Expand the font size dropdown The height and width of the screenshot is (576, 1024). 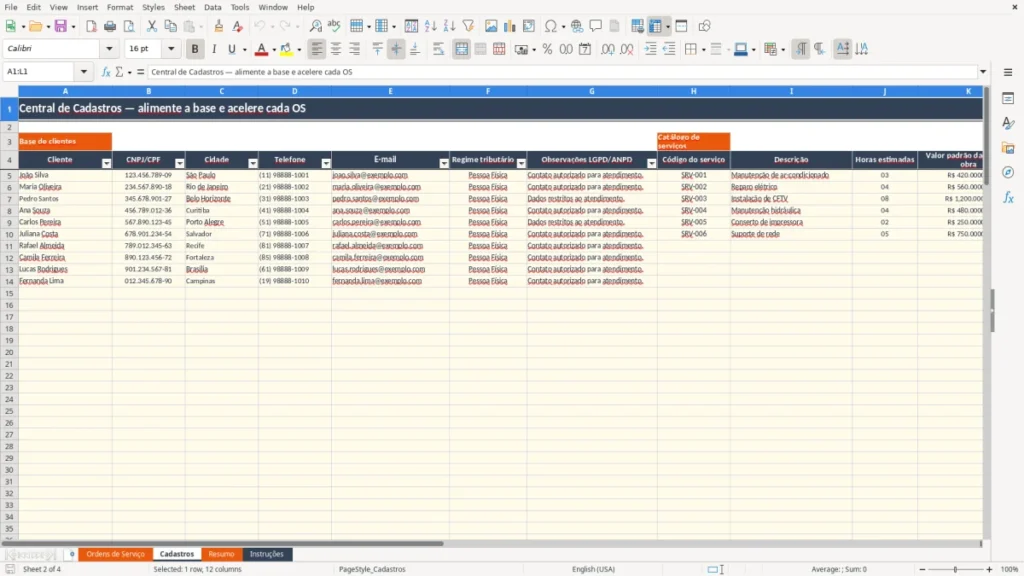[x=171, y=48]
